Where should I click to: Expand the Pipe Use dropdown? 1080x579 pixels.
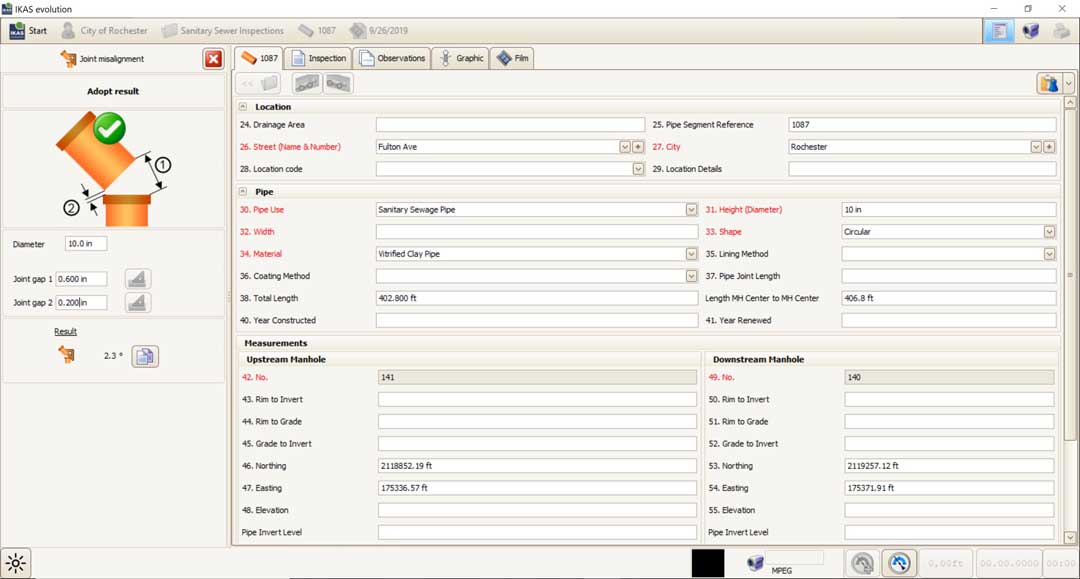[691, 210]
